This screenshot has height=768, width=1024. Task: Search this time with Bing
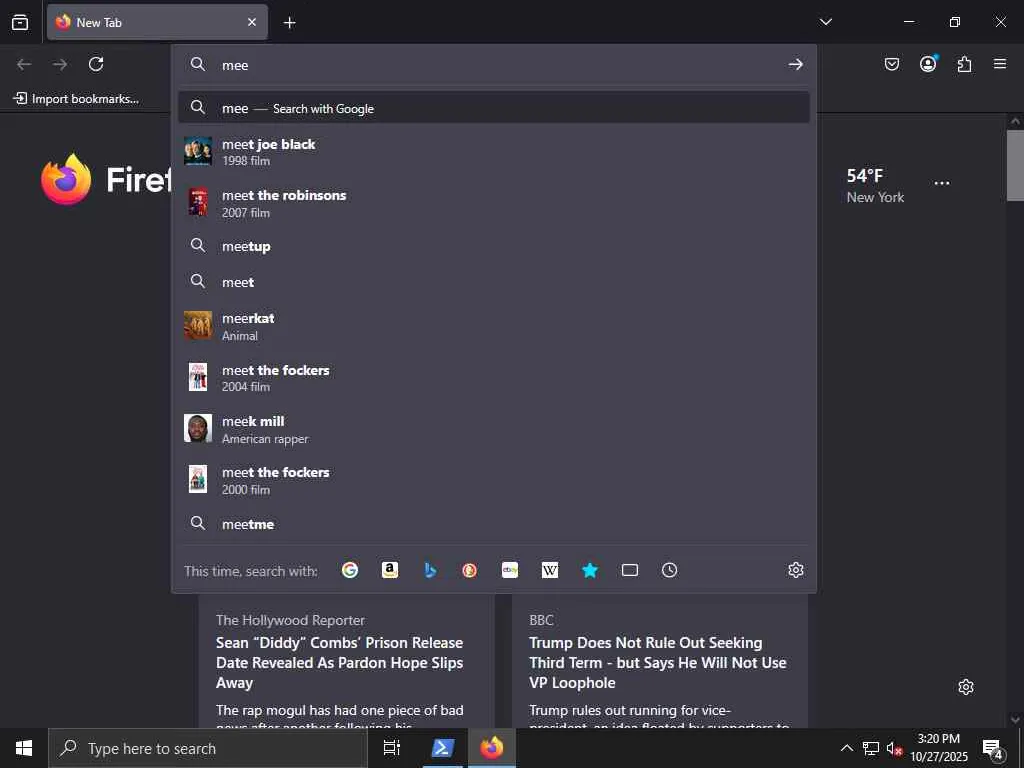point(430,570)
